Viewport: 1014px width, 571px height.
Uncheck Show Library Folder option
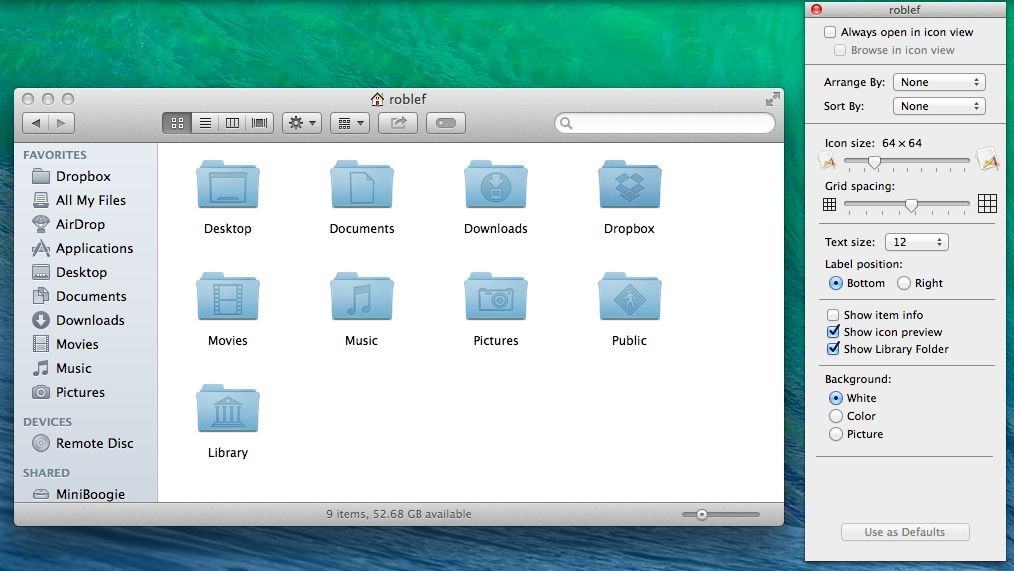(833, 349)
